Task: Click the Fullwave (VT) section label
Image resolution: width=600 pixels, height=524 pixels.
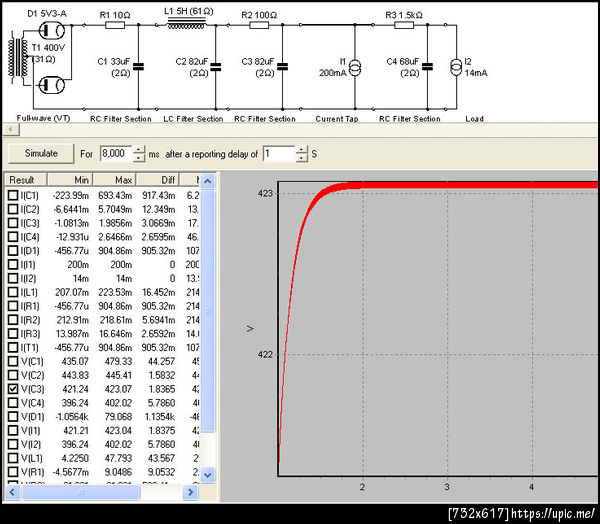Action: (43, 118)
